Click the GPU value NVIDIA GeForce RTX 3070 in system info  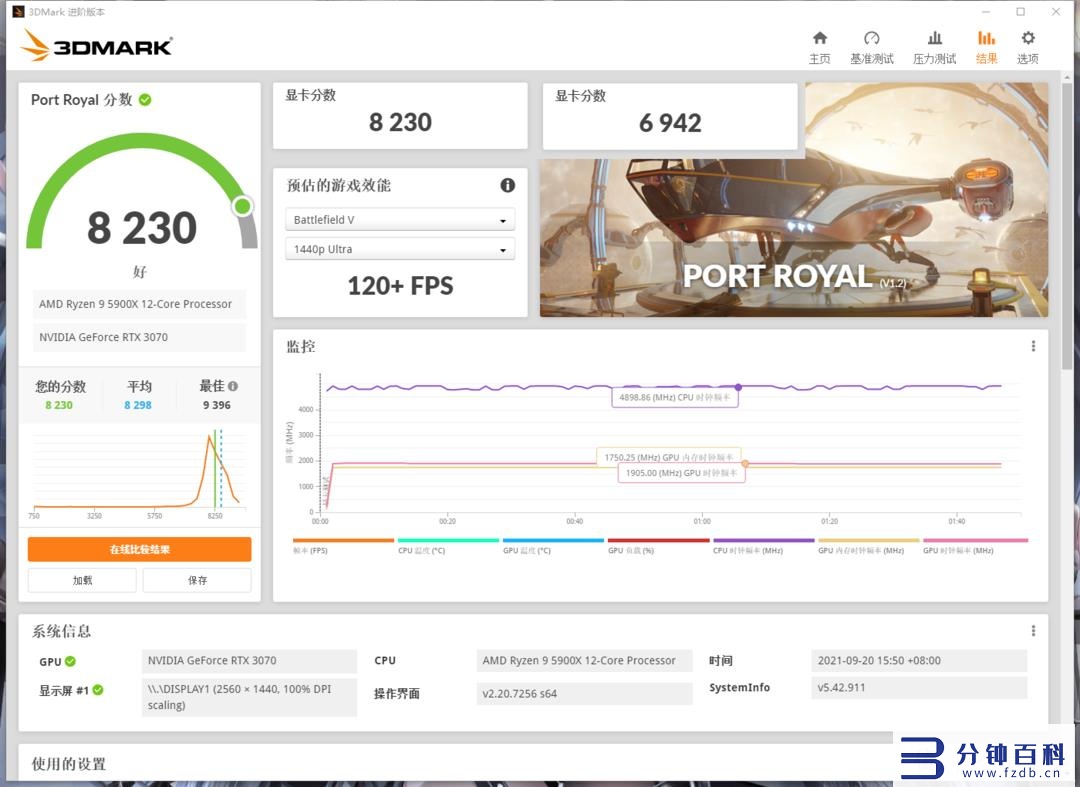(249, 660)
